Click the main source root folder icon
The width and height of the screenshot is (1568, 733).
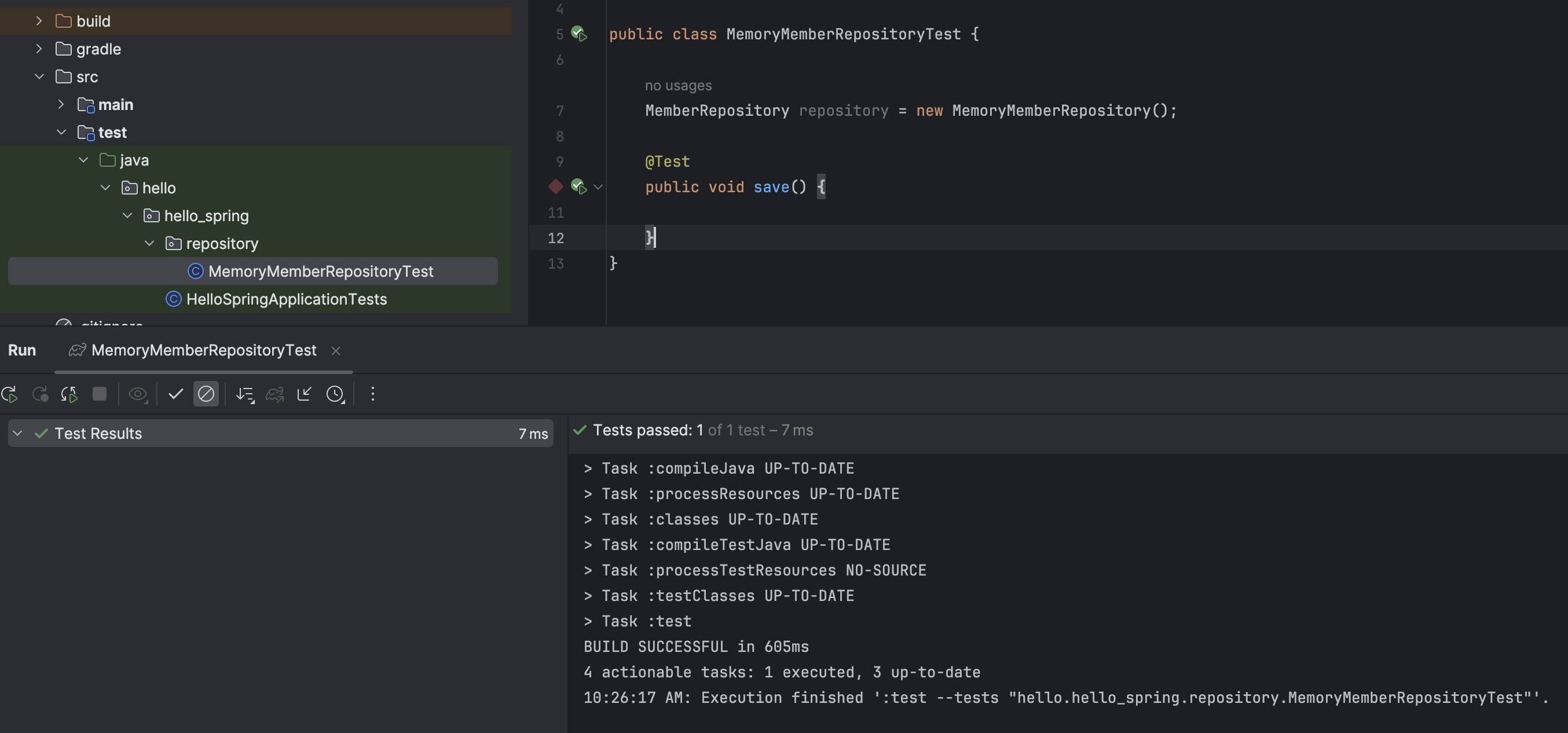[x=86, y=105]
